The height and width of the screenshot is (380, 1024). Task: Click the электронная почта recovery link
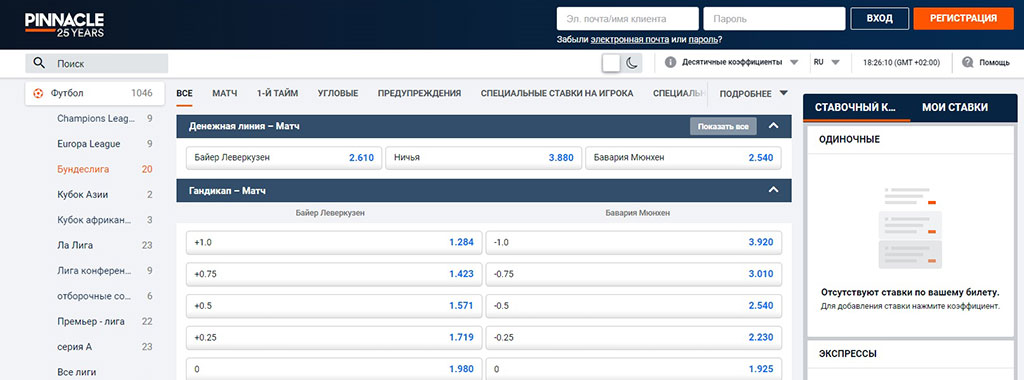point(630,40)
